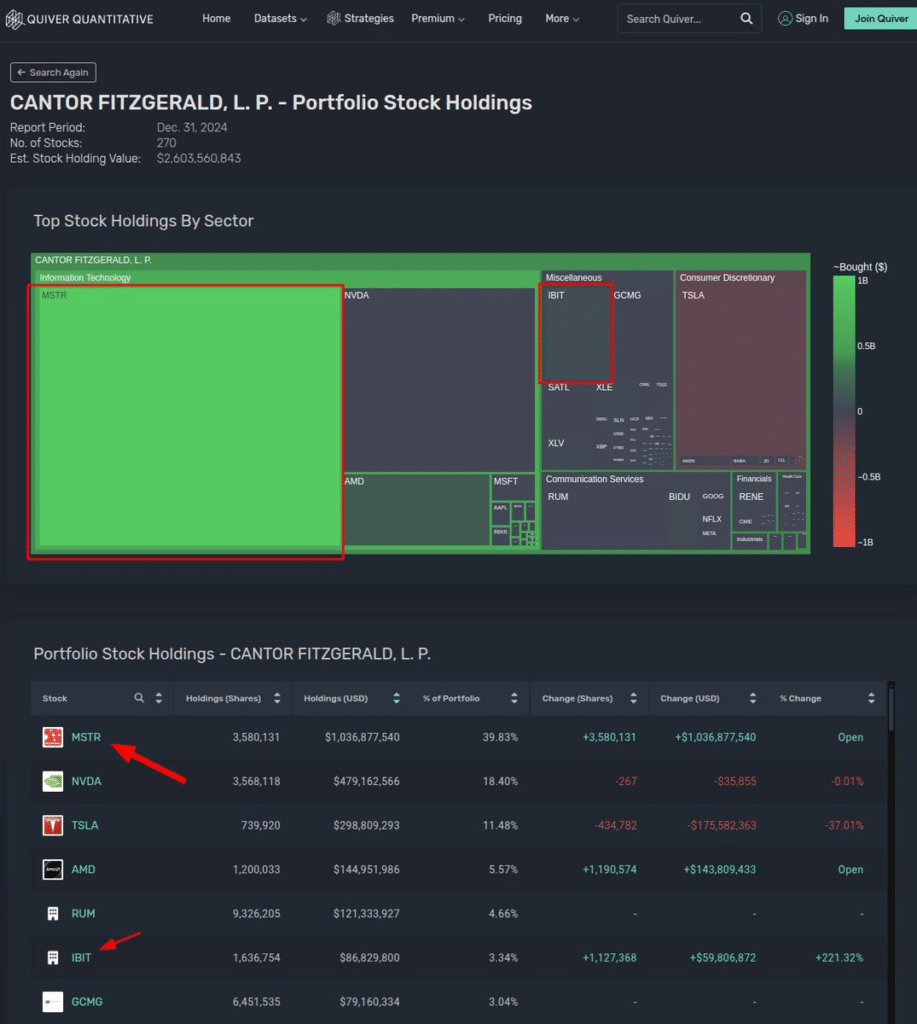This screenshot has width=917, height=1024.
Task: Click the TSLA stock logo in table
Action: point(53,825)
